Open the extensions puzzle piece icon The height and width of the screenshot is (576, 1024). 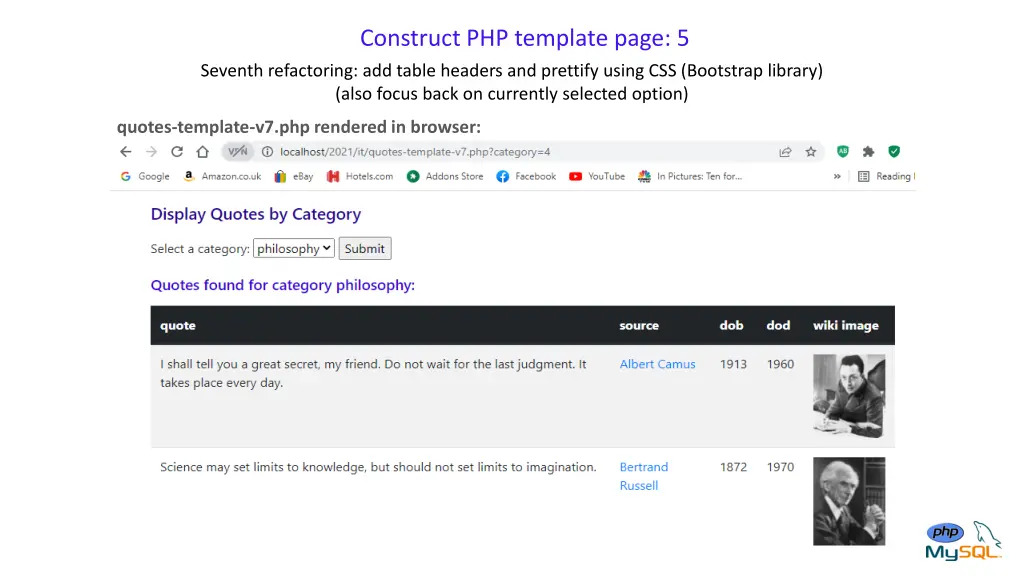[868, 152]
